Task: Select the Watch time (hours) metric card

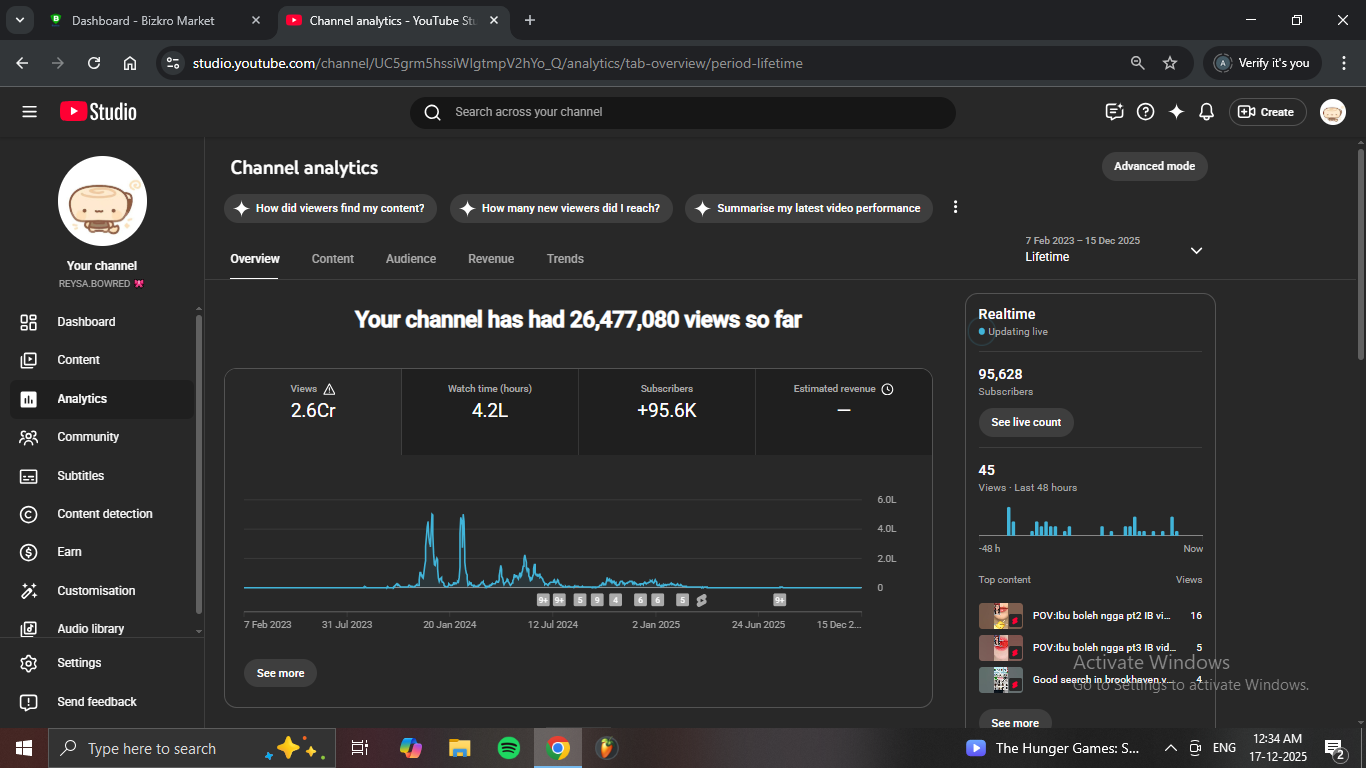Action: tap(490, 411)
